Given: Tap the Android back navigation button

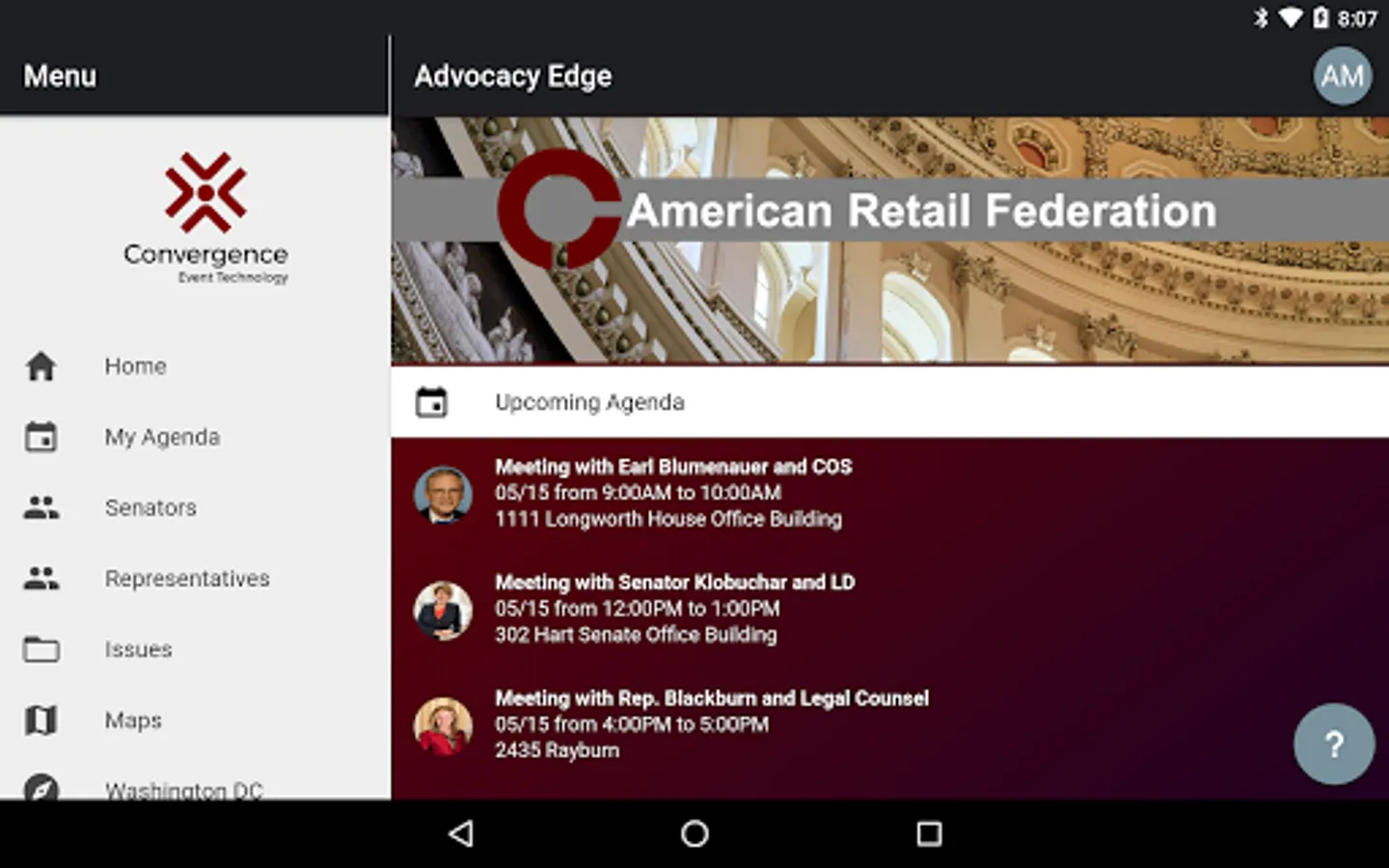Looking at the screenshot, I should [x=462, y=833].
